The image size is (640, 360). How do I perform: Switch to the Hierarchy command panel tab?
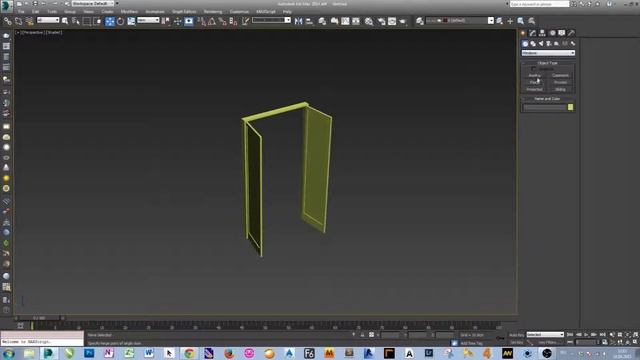[542, 33]
